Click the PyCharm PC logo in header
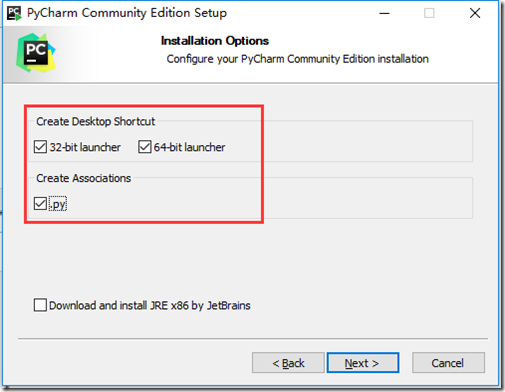The image size is (505, 392). (x=36, y=53)
